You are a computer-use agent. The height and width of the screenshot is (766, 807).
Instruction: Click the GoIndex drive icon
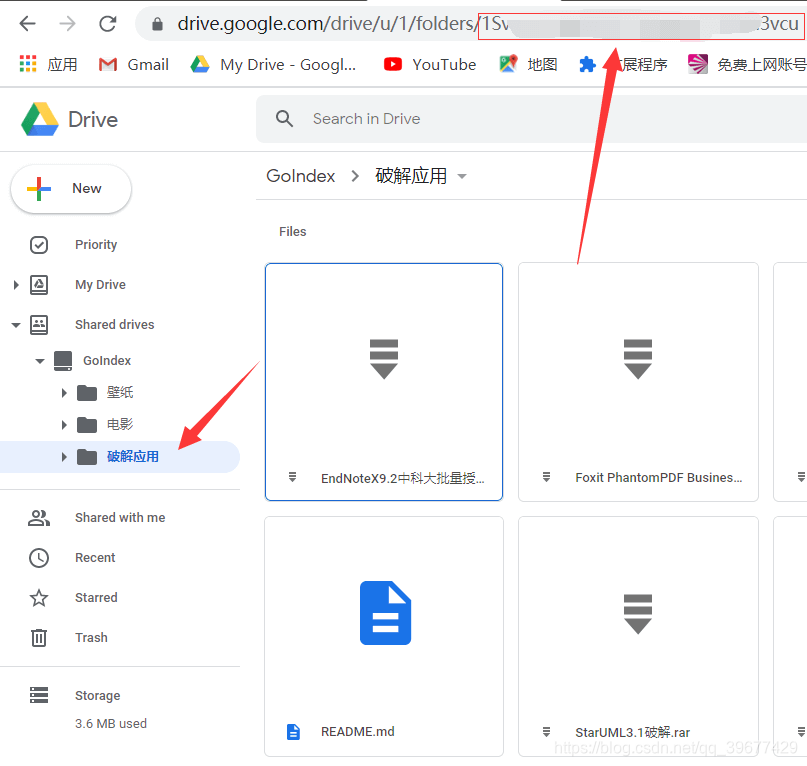coord(63,361)
